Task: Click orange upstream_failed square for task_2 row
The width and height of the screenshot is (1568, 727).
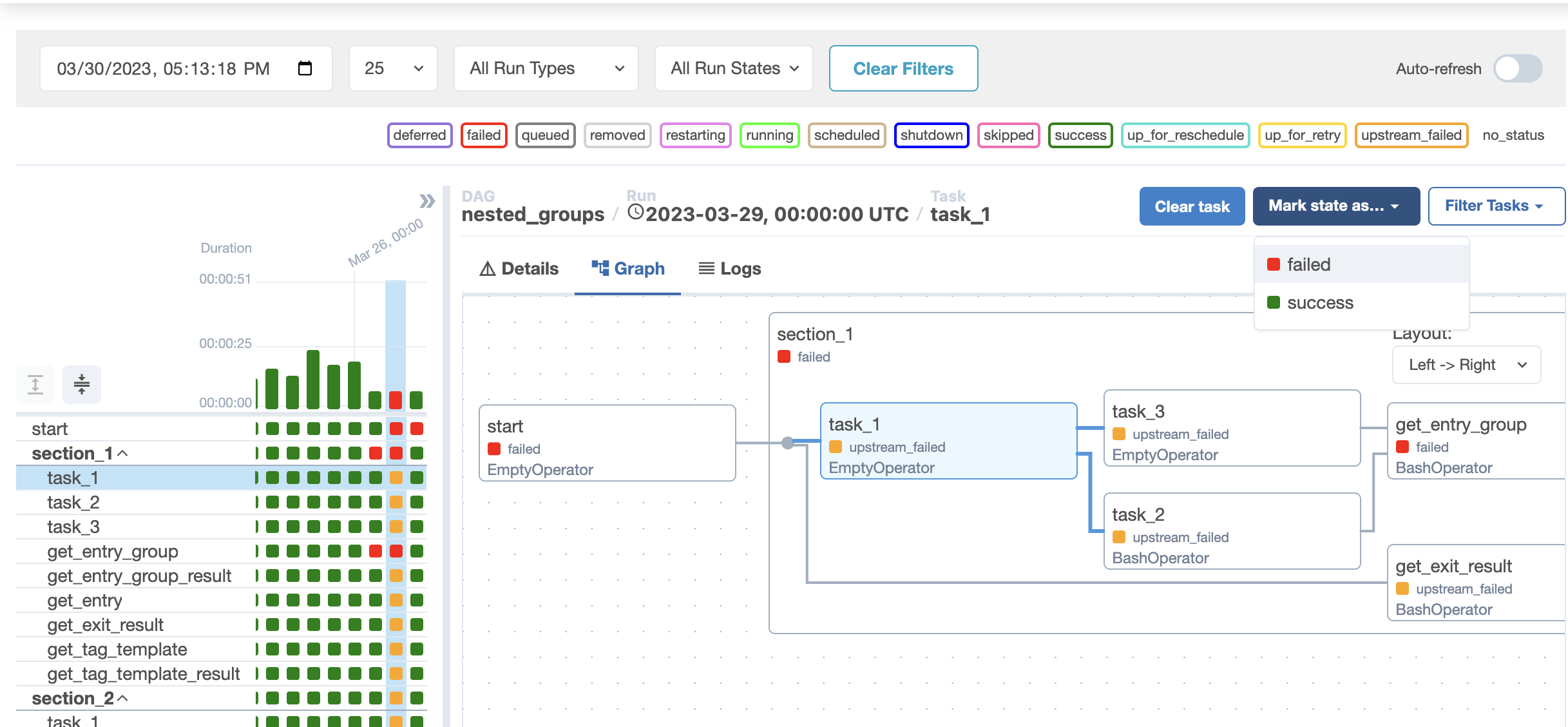Action: click(396, 502)
